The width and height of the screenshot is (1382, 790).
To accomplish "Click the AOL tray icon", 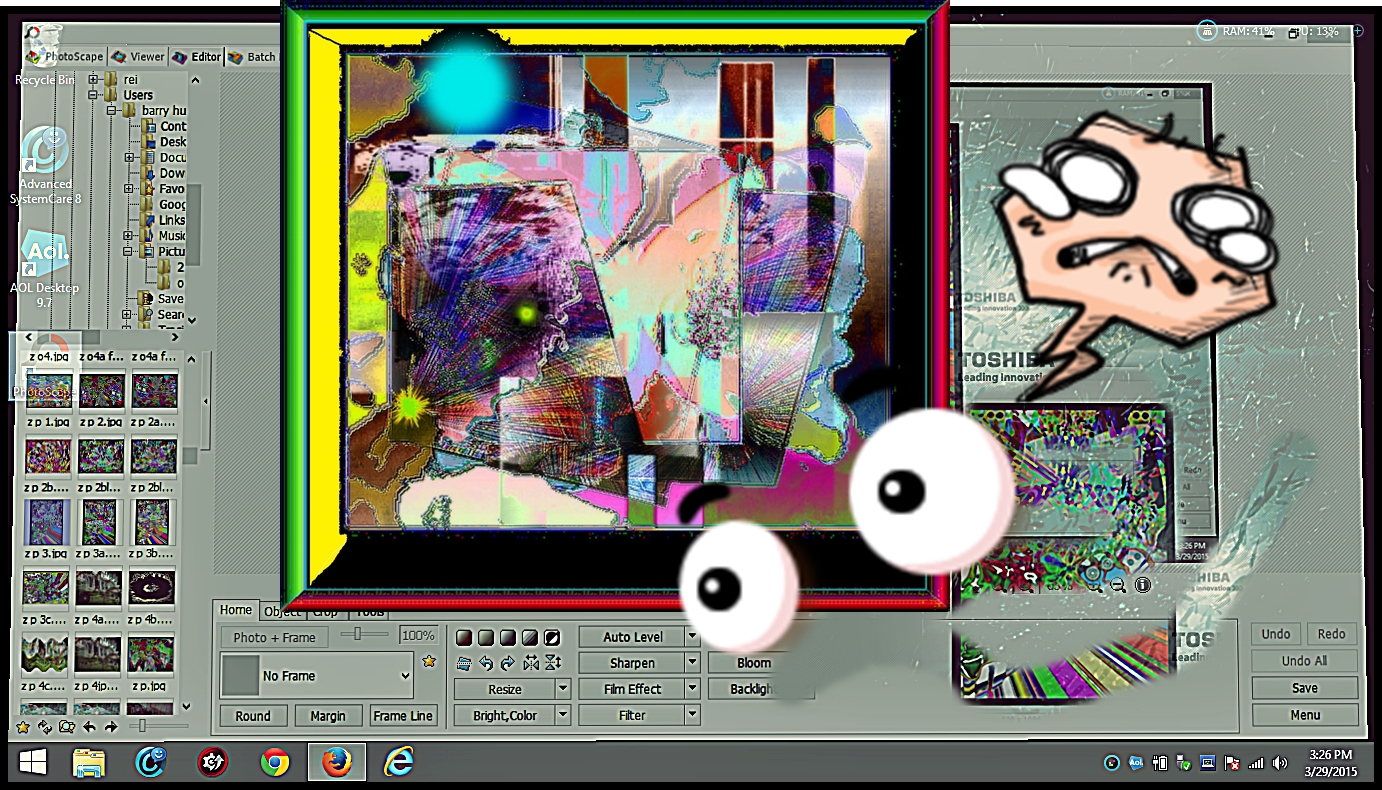I will pyautogui.click(x=1135, y=763).
